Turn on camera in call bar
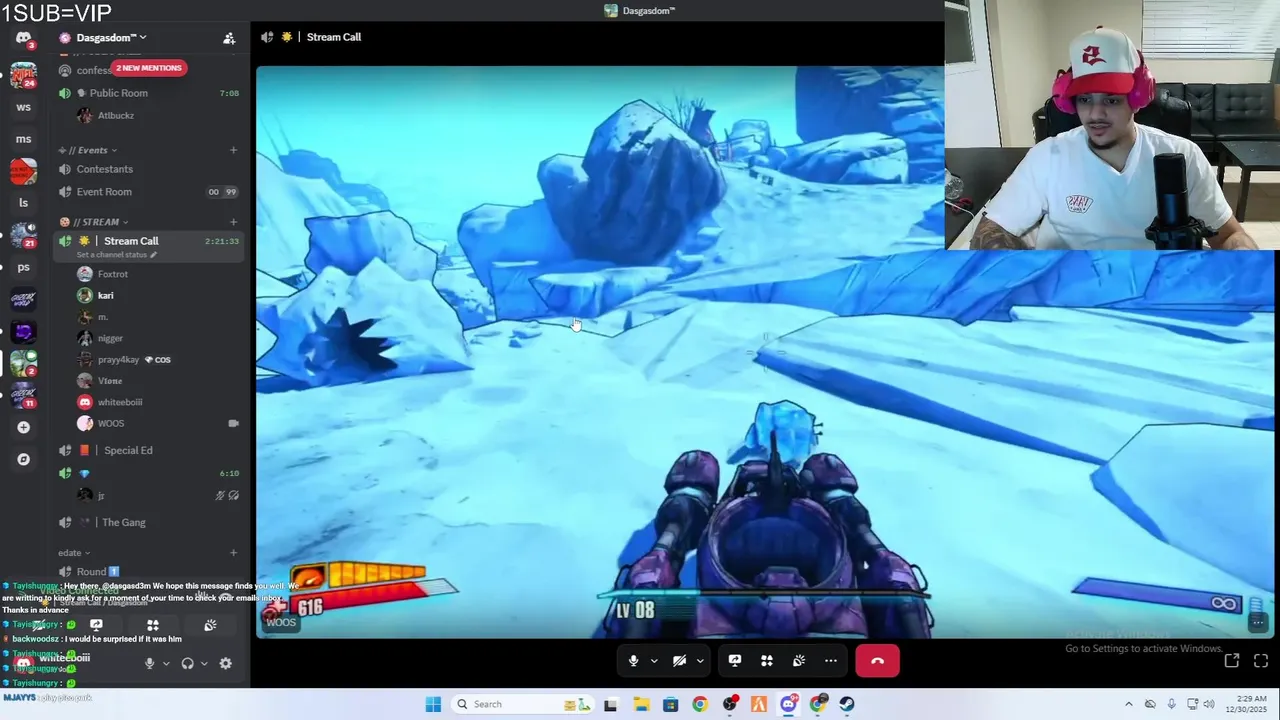Viewport: 1280px width, 720px height. click(x=679, y=661)
